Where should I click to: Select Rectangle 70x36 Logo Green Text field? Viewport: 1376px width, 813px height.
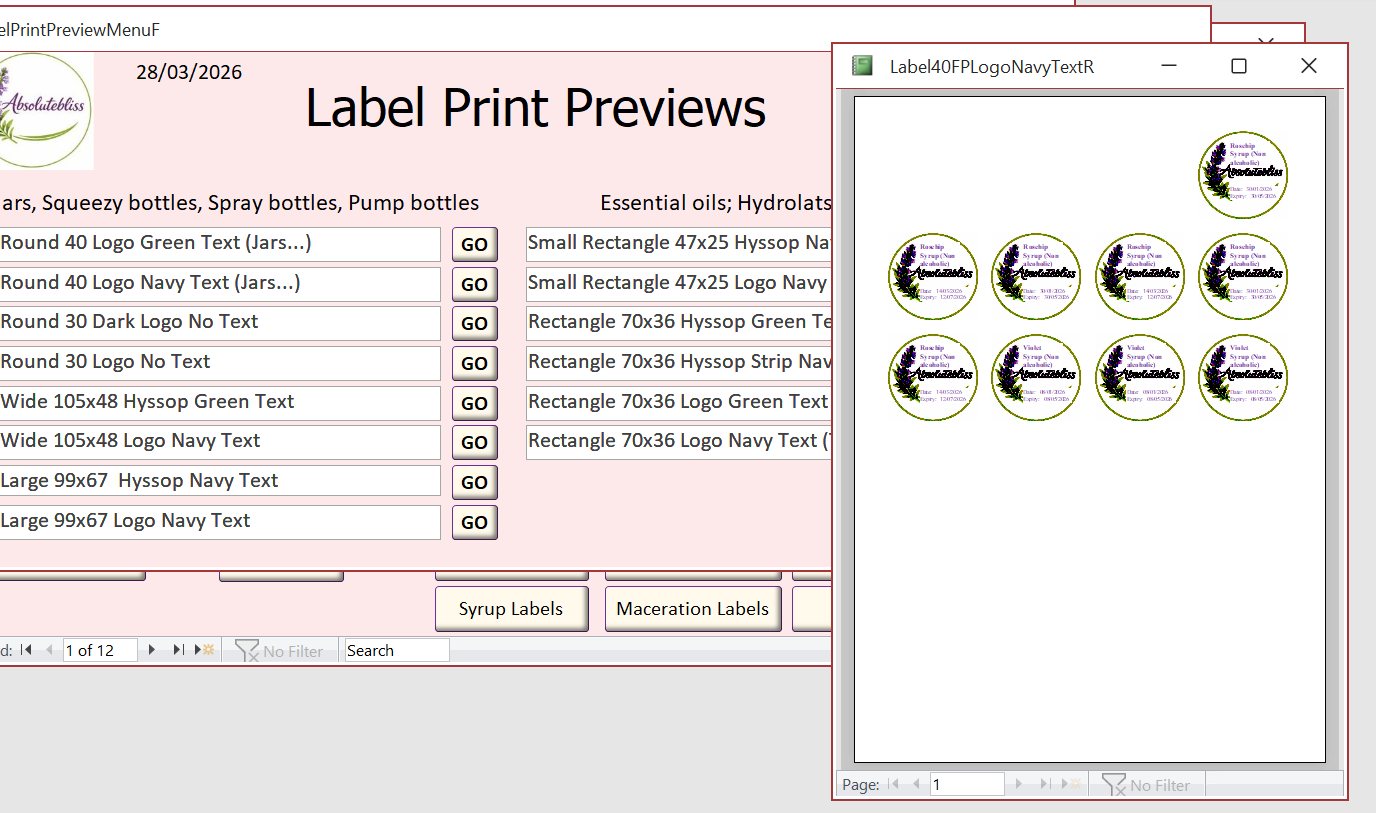pyautogui.click(x=679, y=402)
